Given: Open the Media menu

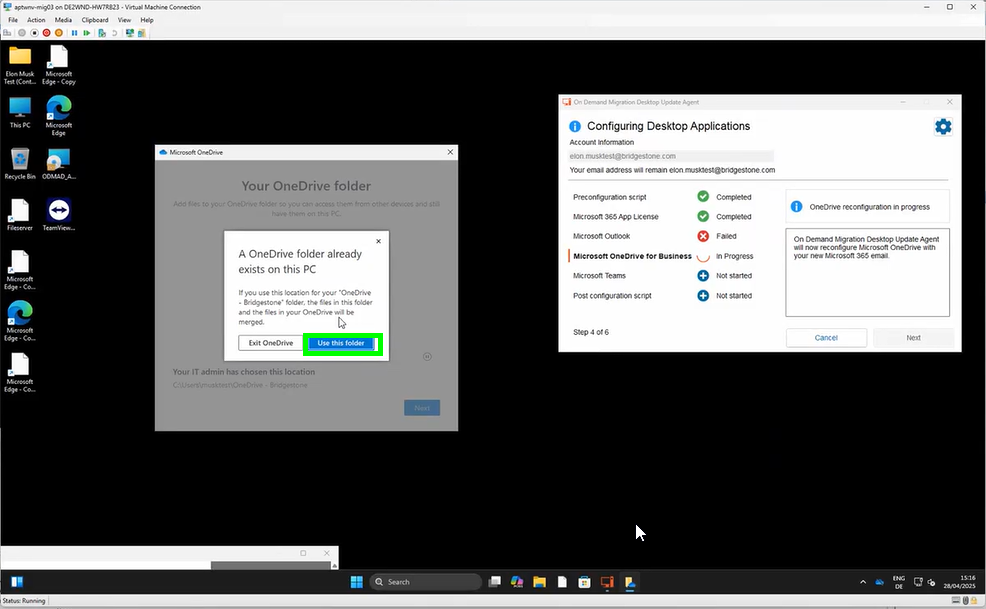Looking at the screenshot, I should (63, 20).
